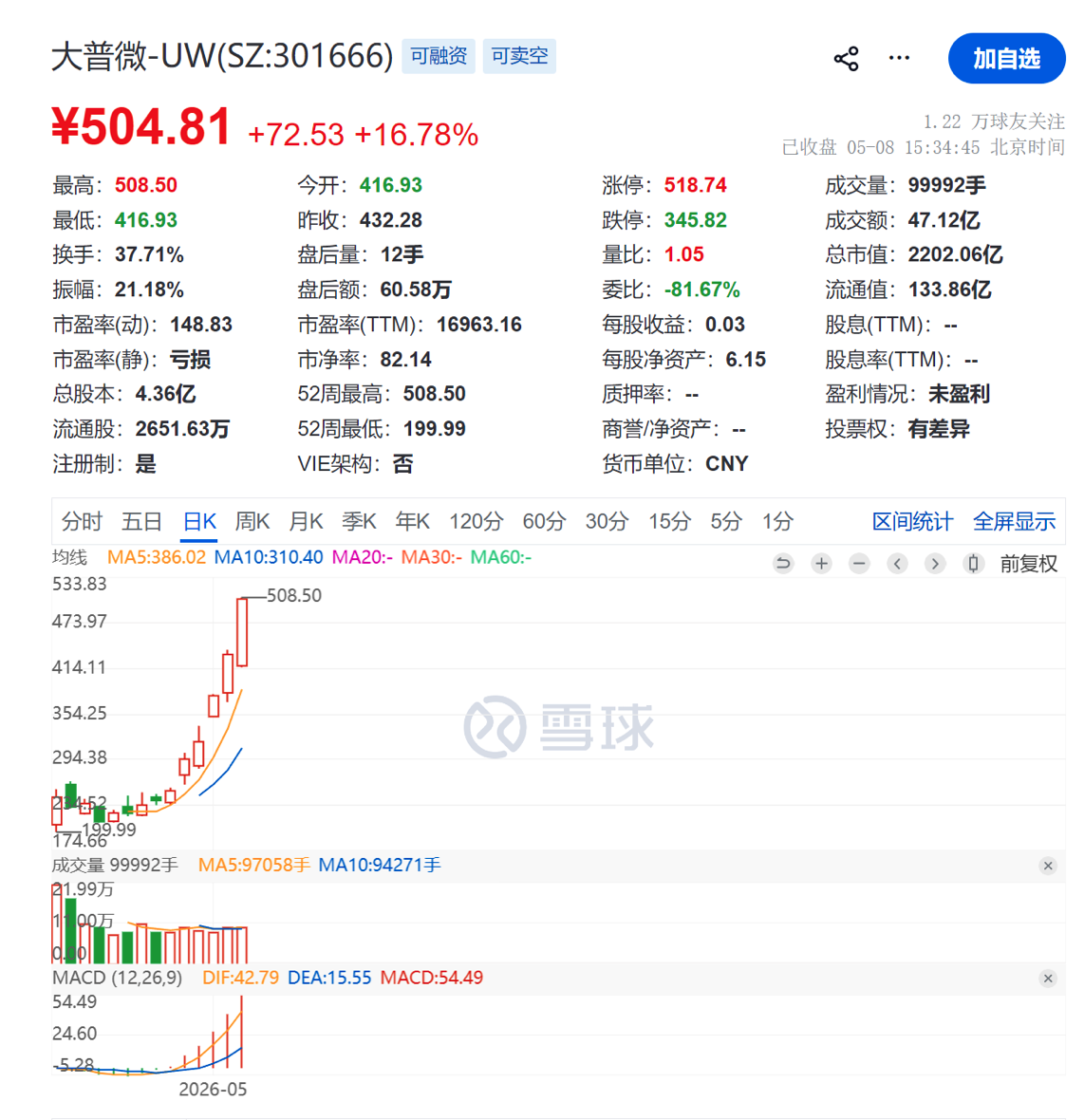Click the MA5:386.02 moving average label
This screenshot has width=1084, height=1120.
tap(157, 557)
